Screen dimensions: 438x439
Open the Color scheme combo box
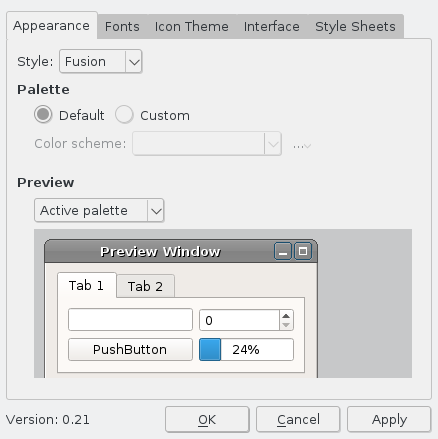tap(207, 144)
